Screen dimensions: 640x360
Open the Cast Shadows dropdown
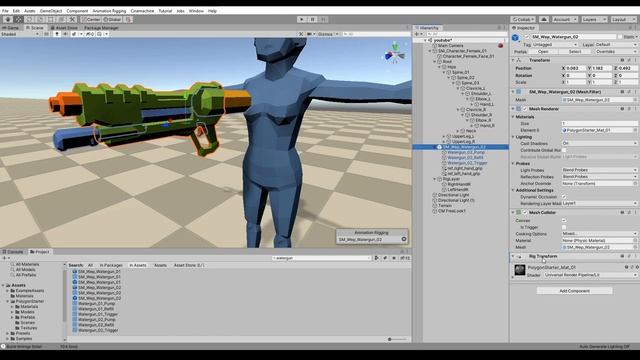tap(599, 143)
